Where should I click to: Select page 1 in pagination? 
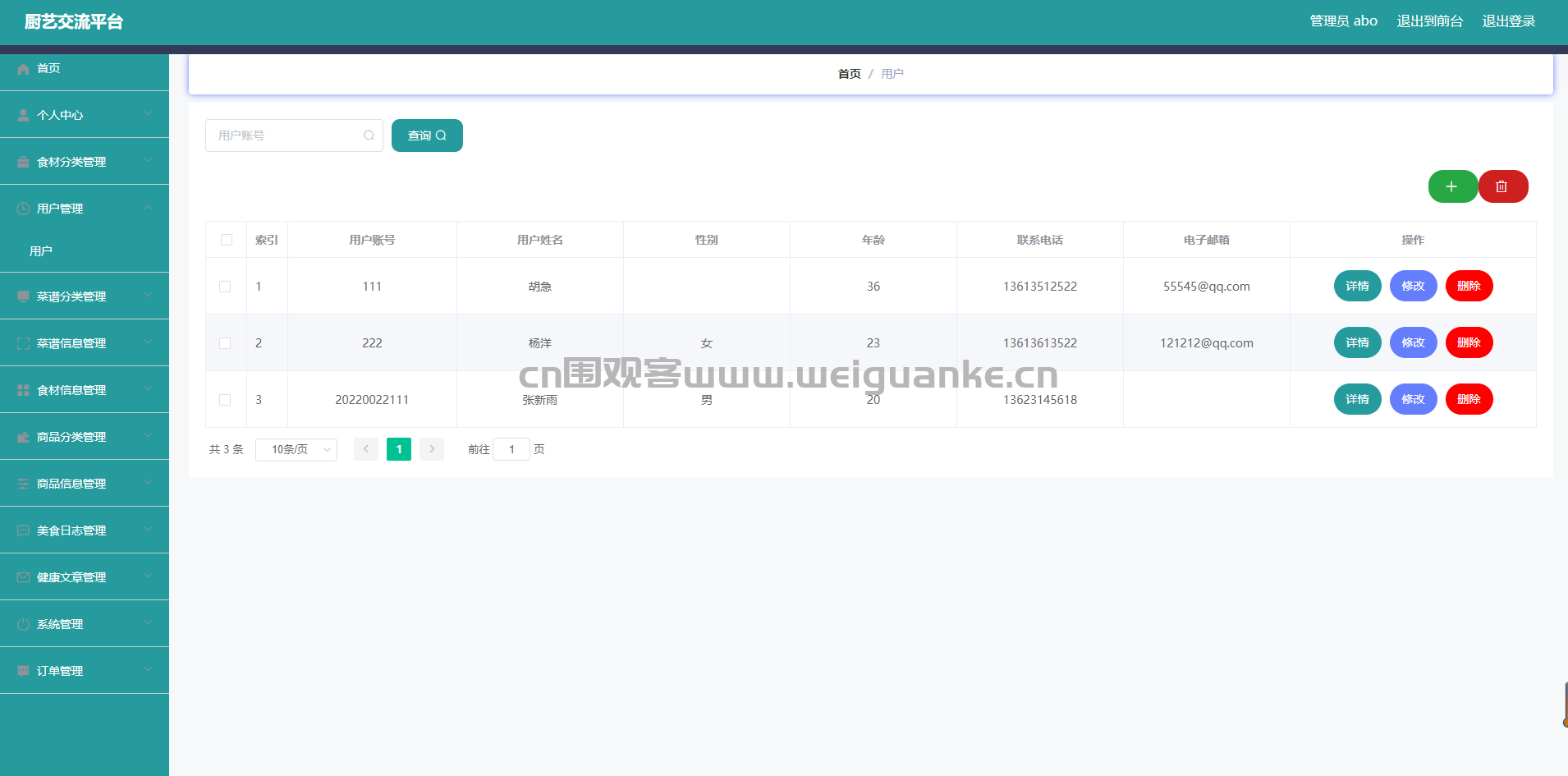click(399, 449)
